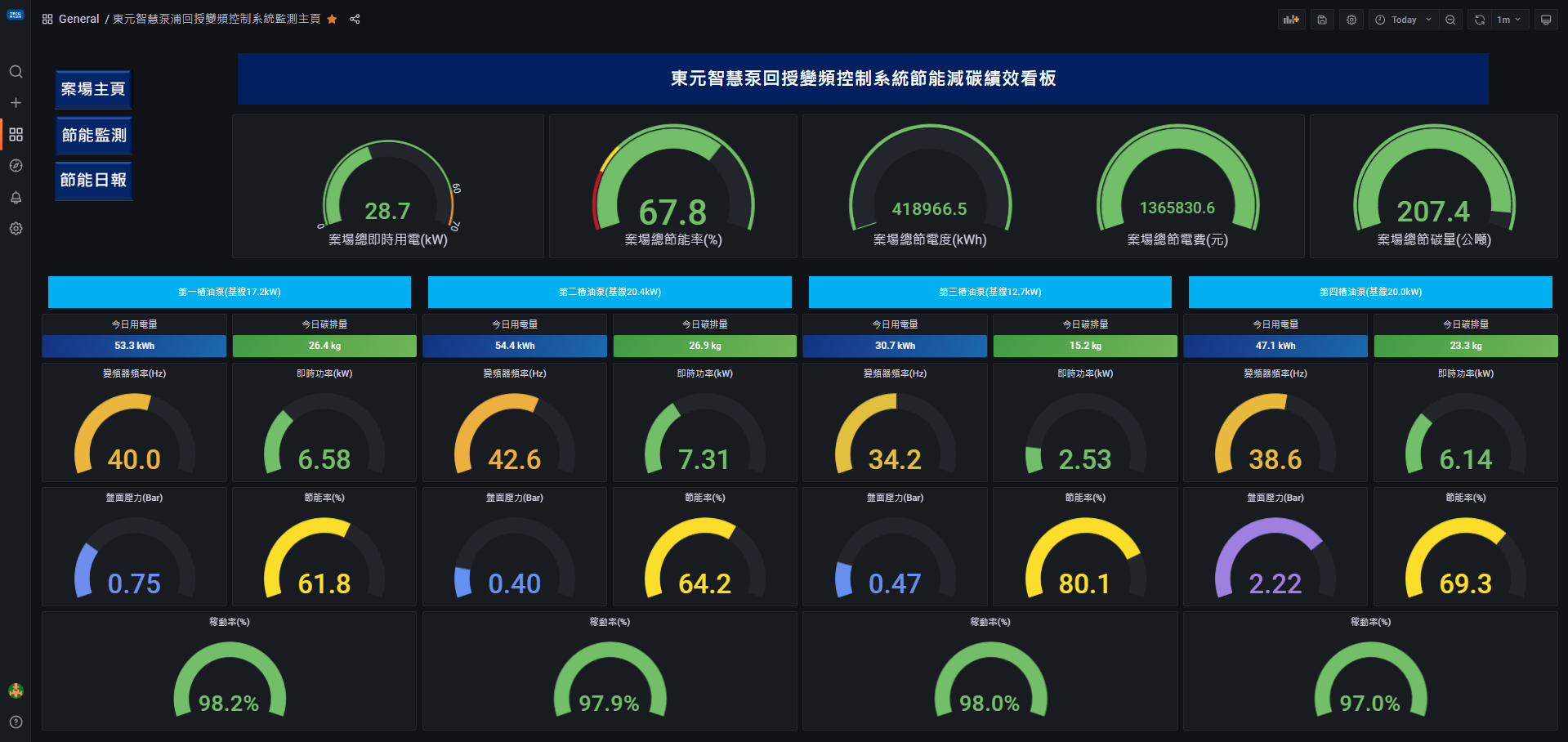Click the add new panel icon
1568x742 pixels.
1291,19
